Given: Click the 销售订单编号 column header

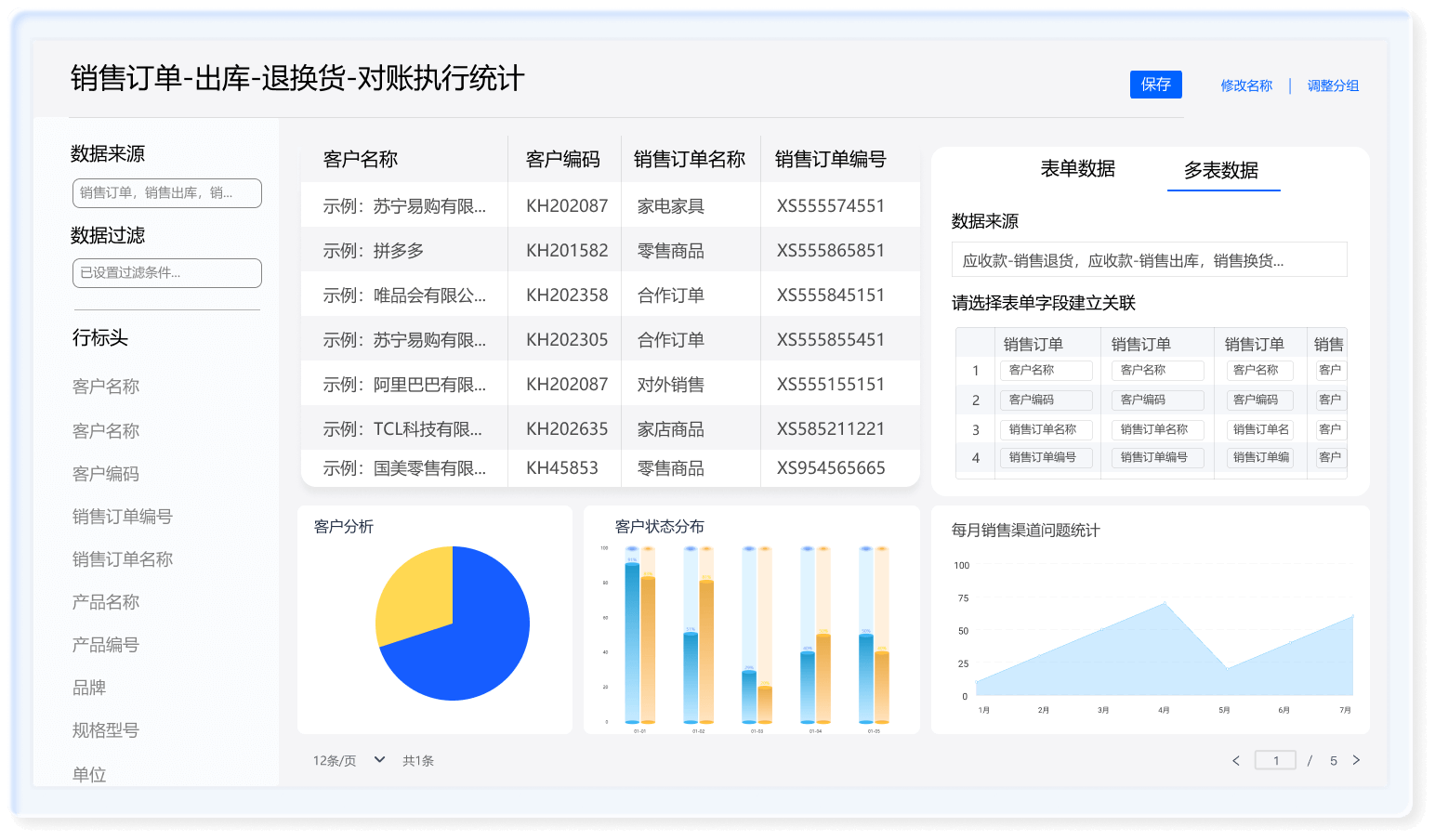Looking at the screenshot, I should 830,160.
